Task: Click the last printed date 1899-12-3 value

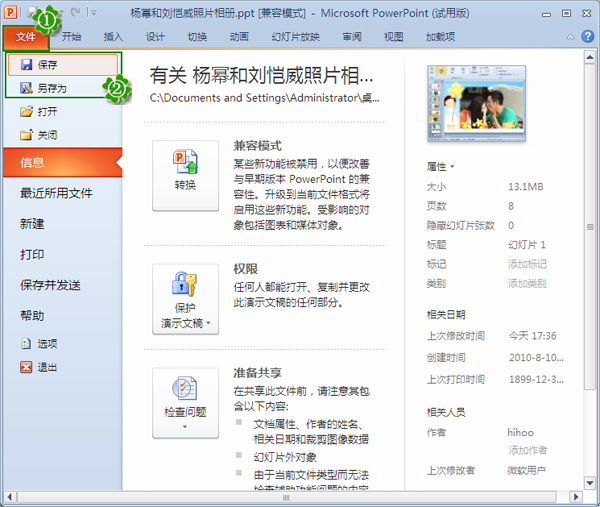Action: click(536, 380)
